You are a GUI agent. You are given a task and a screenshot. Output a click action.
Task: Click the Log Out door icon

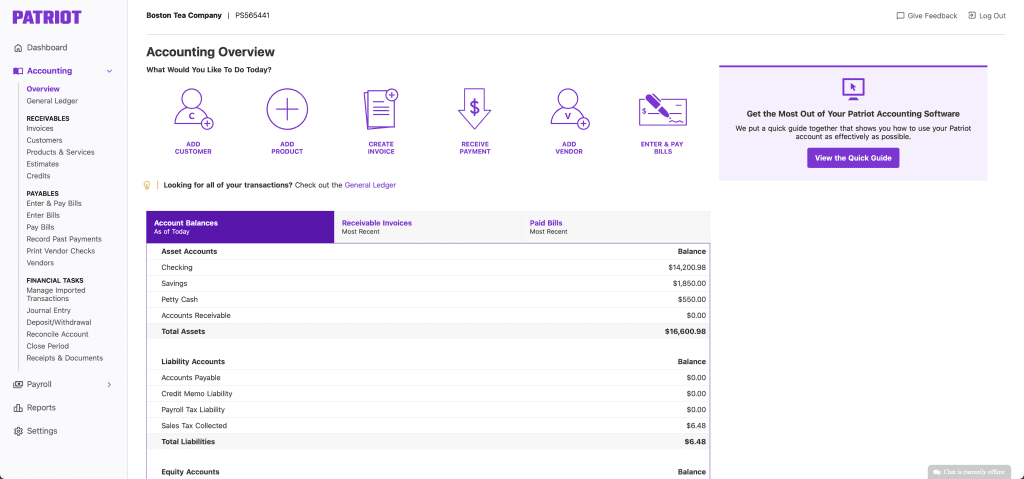click(x=972, y=16)
